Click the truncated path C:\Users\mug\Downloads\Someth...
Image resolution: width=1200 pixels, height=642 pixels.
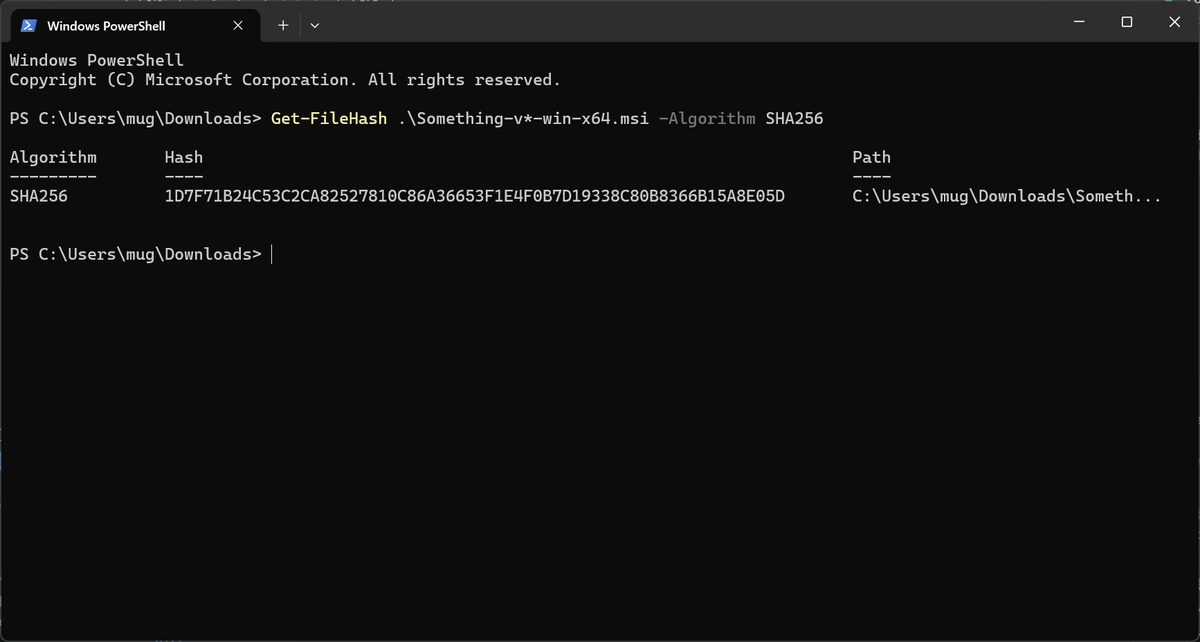coord(1007,196)
